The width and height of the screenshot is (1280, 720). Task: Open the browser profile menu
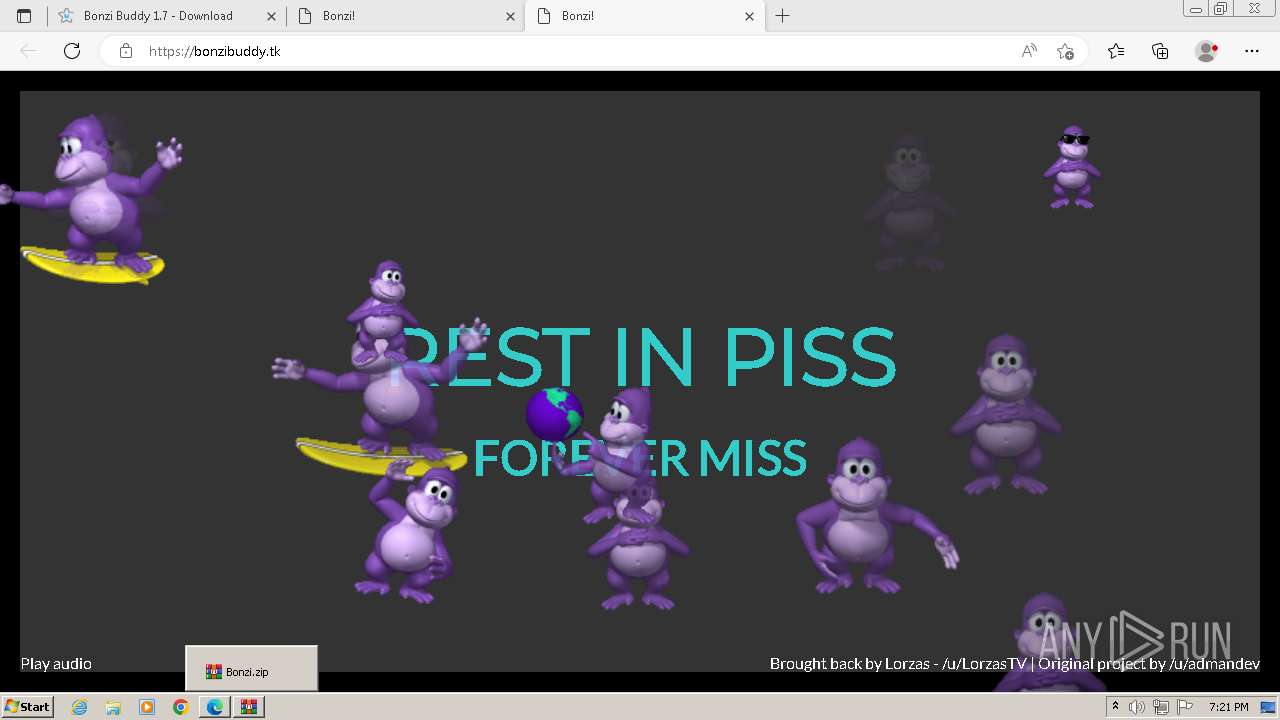[1207, 51]
